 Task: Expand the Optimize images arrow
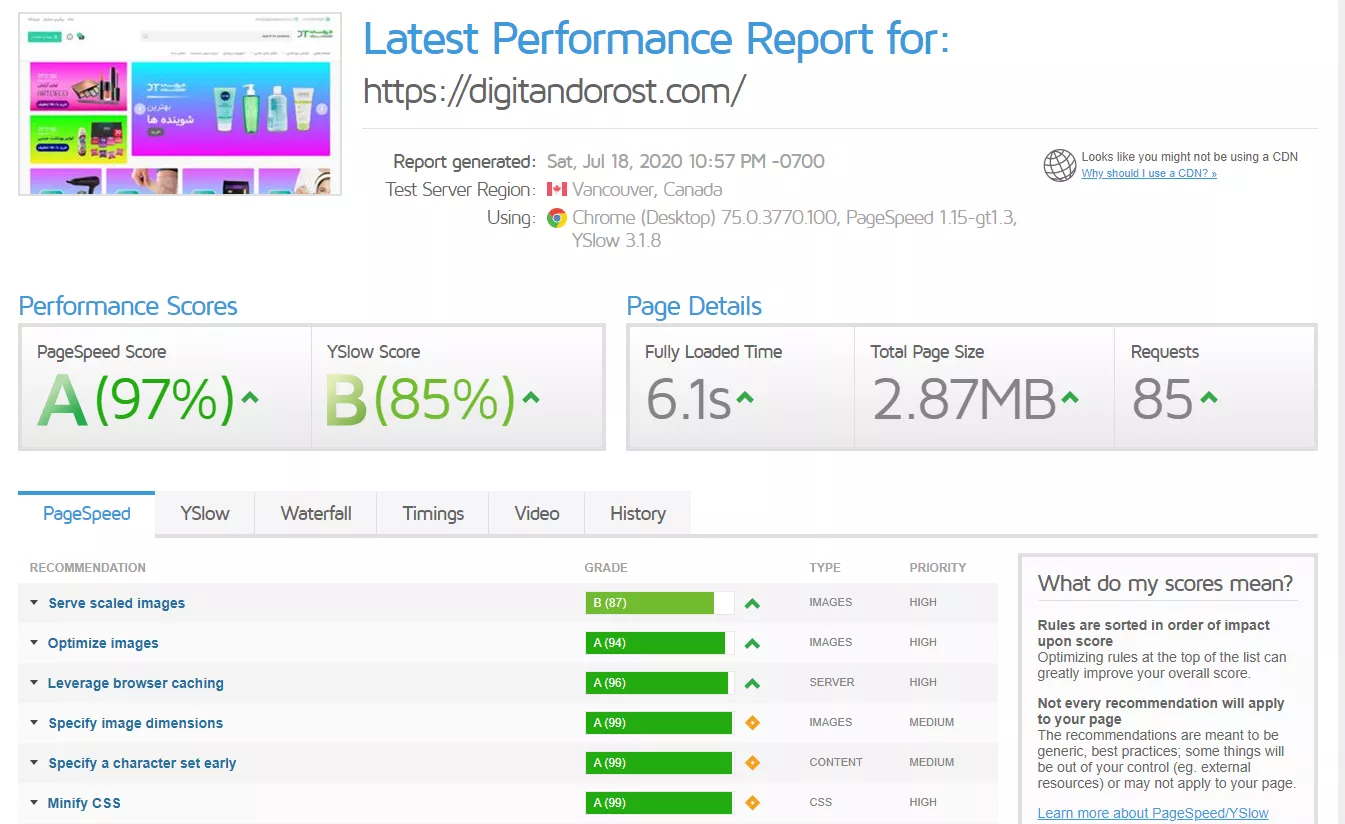pos(34,643)
